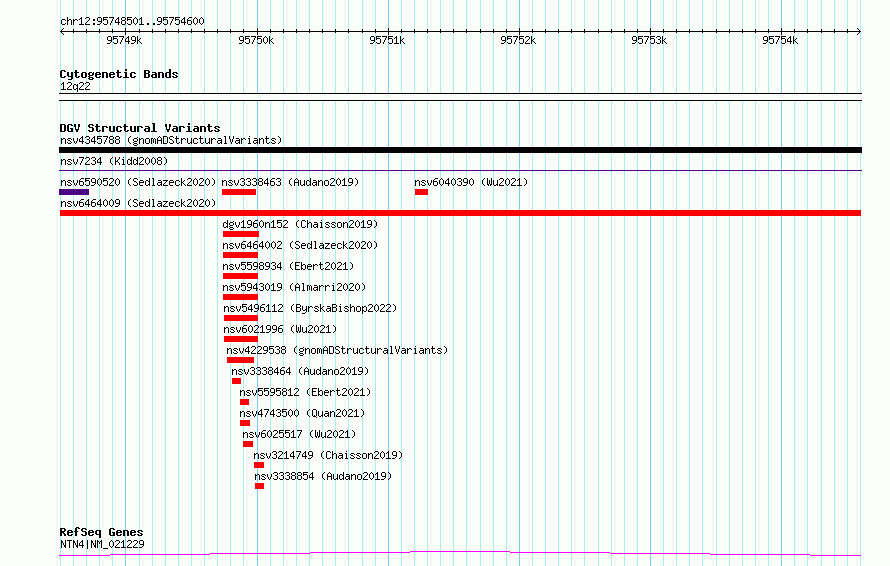Select the long red nsv6464009 variant bar
The image size is (890, 566).
coord(460,213)
